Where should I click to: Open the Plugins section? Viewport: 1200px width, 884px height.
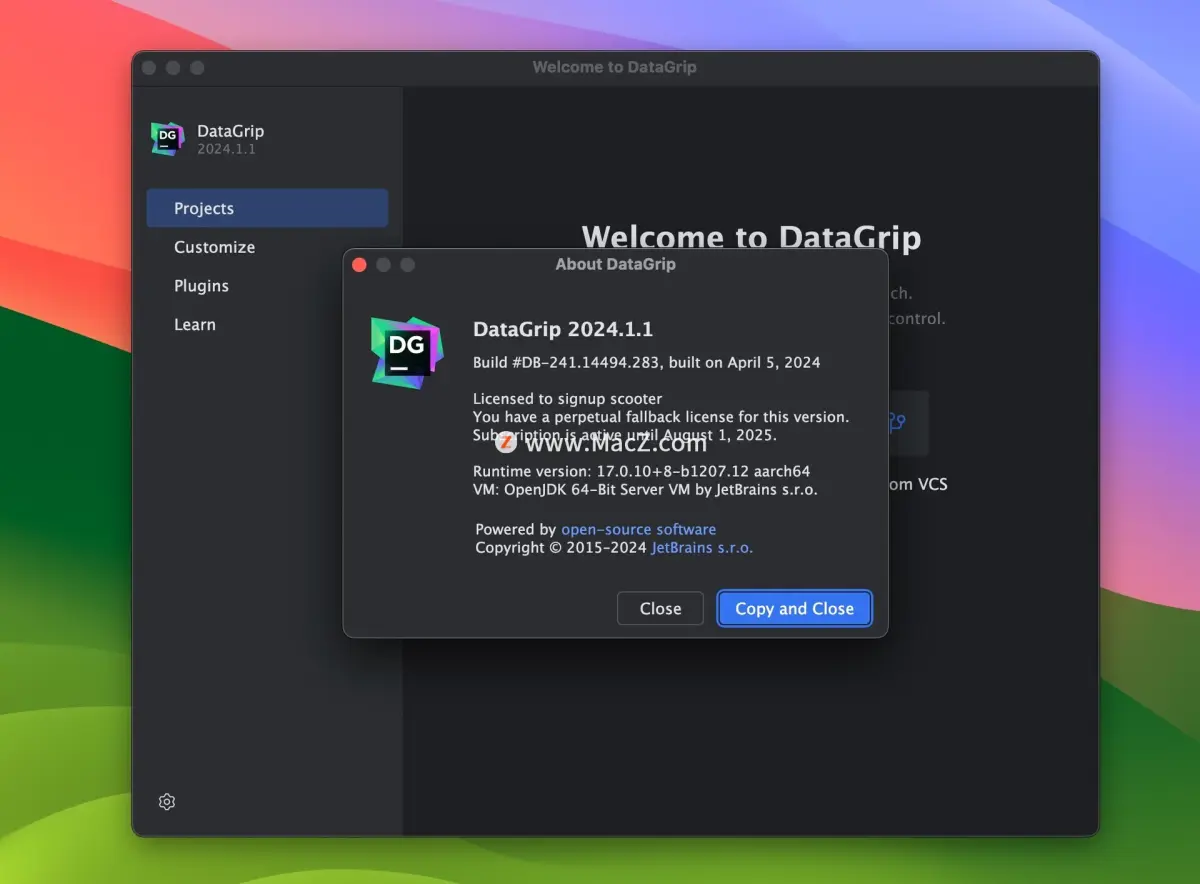tap(201, 286)
